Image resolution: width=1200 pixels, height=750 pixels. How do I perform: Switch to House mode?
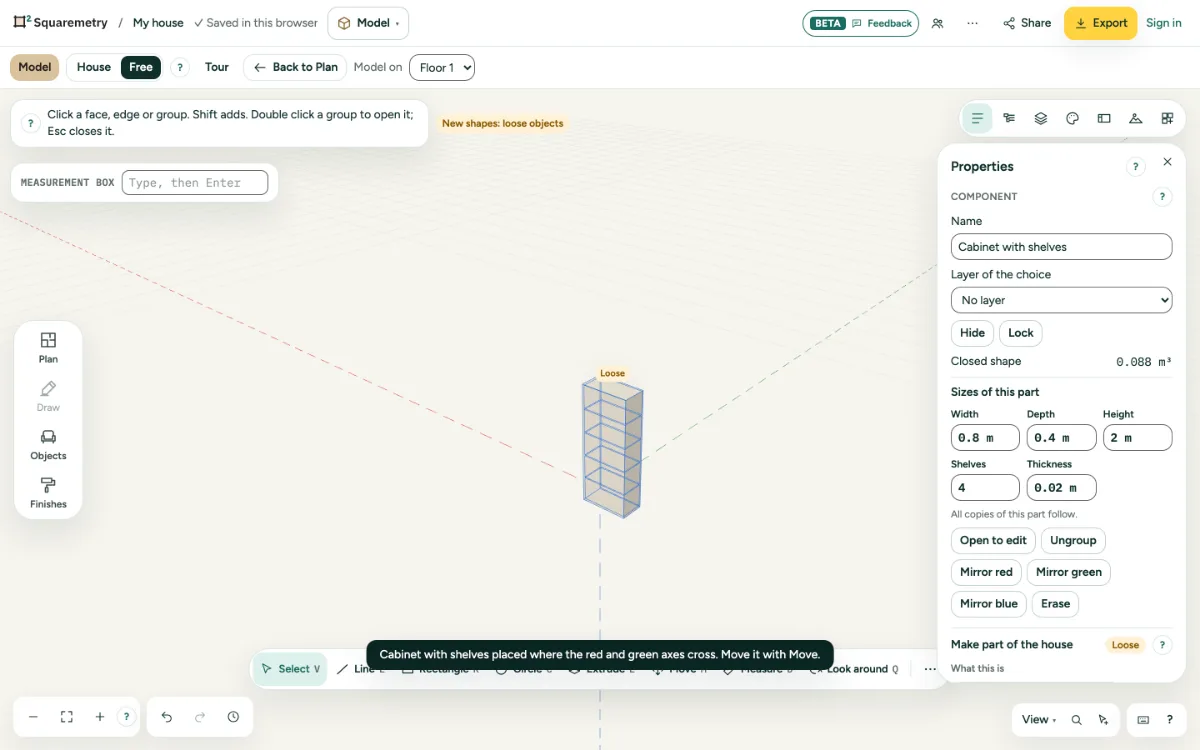click(94, 67)
